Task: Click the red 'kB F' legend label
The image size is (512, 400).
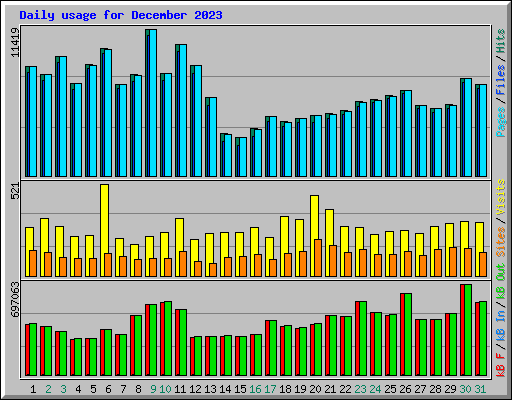Action: [501, 365]
